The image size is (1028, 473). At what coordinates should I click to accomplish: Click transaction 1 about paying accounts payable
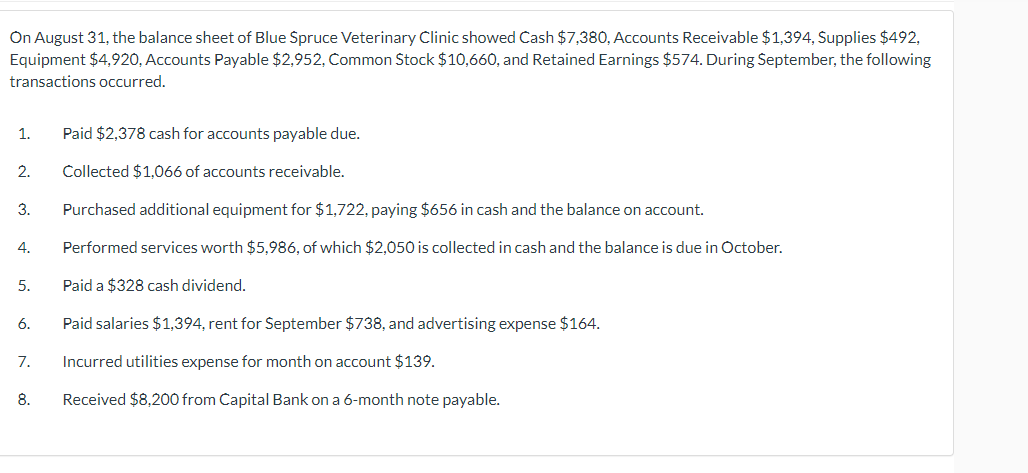click(x=211, y=134)
